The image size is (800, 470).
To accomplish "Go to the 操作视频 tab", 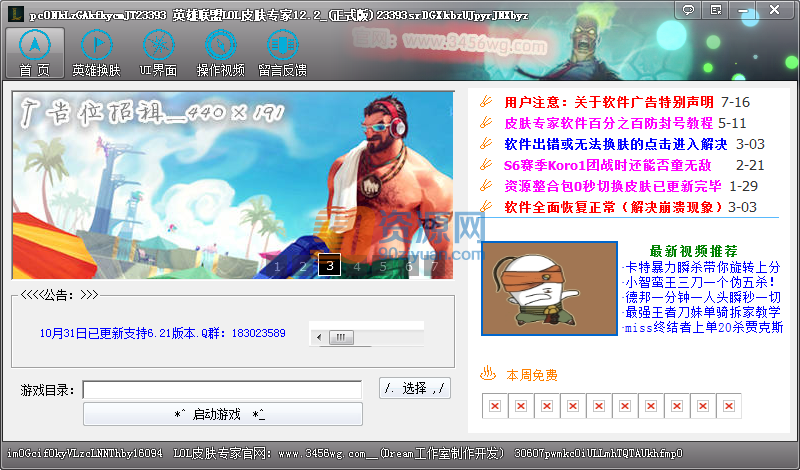I will coord(220,53).
